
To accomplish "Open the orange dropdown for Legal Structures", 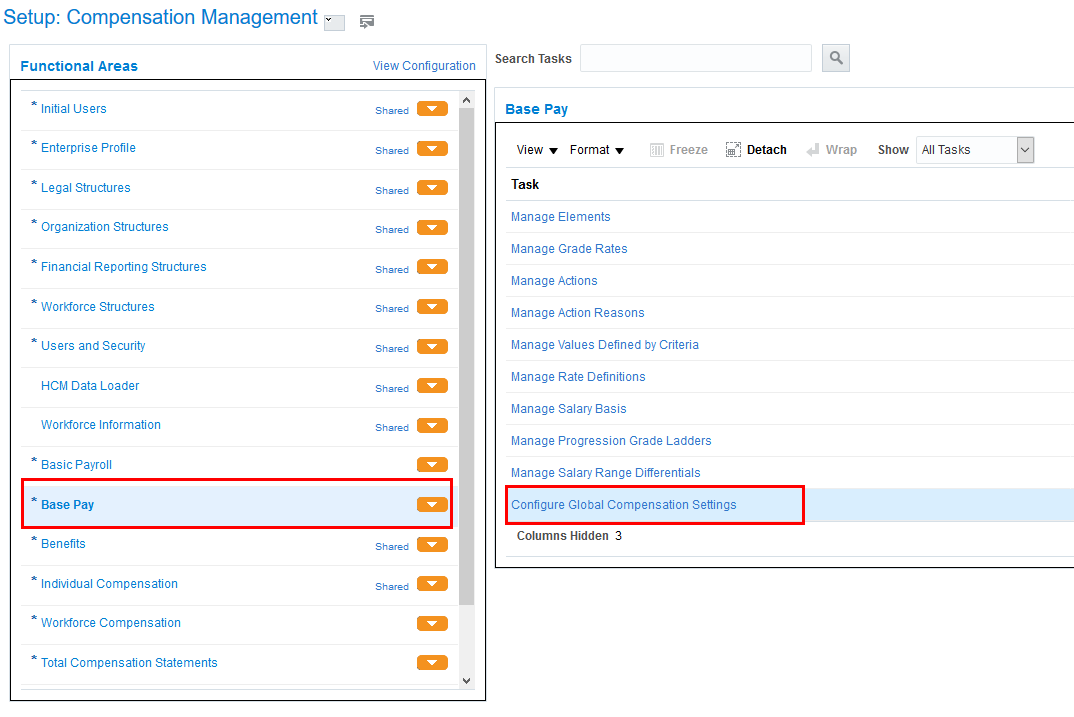I will 432,189.
